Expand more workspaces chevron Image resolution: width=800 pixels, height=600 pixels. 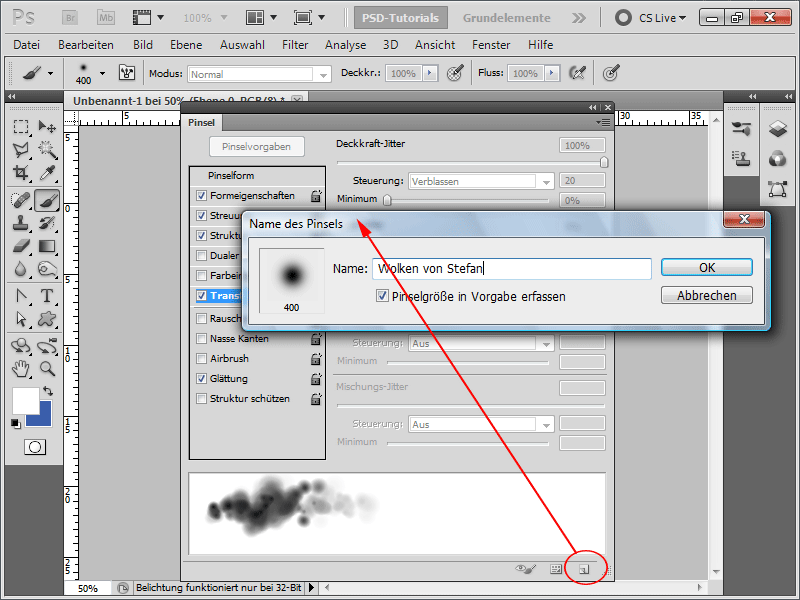(x=578, y=18)
